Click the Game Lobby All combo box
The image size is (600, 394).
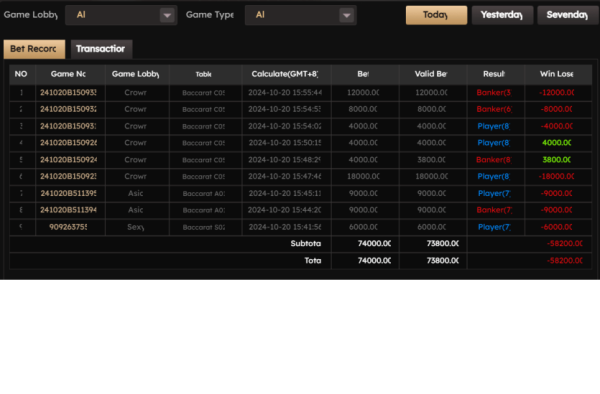point(121,15)
